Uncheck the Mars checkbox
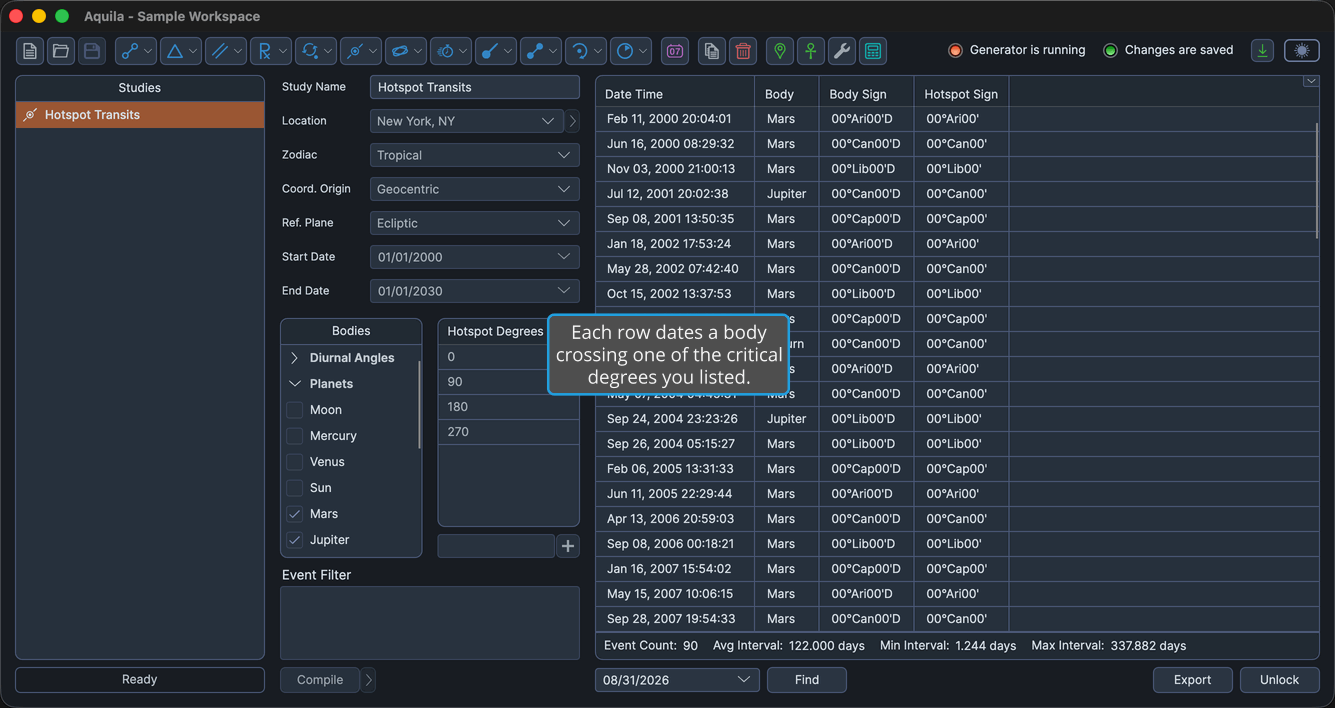 [295, 514]
